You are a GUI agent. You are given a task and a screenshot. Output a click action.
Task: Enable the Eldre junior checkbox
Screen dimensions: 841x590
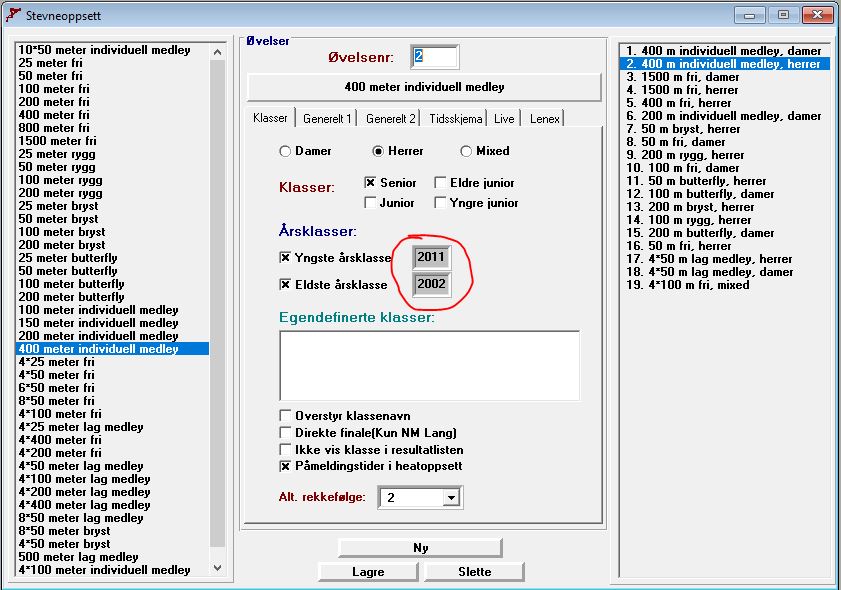pos(441,183)
